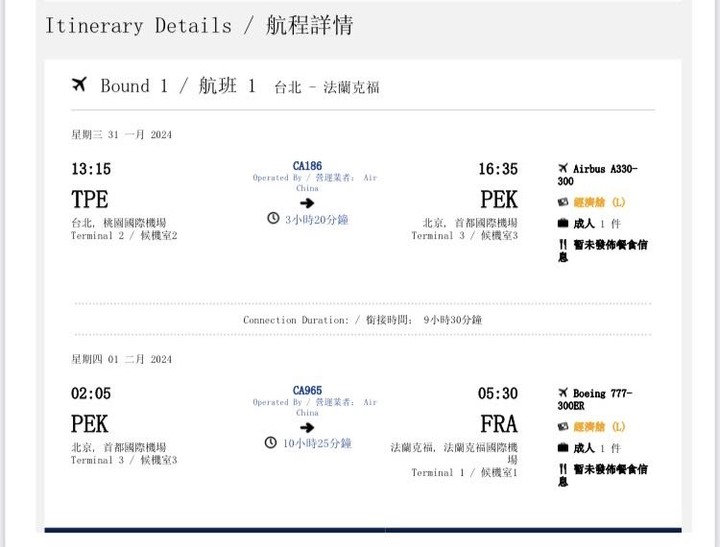Click the FRA arrival airport code
The image size is (720, 547).
(x=499, y=423)
